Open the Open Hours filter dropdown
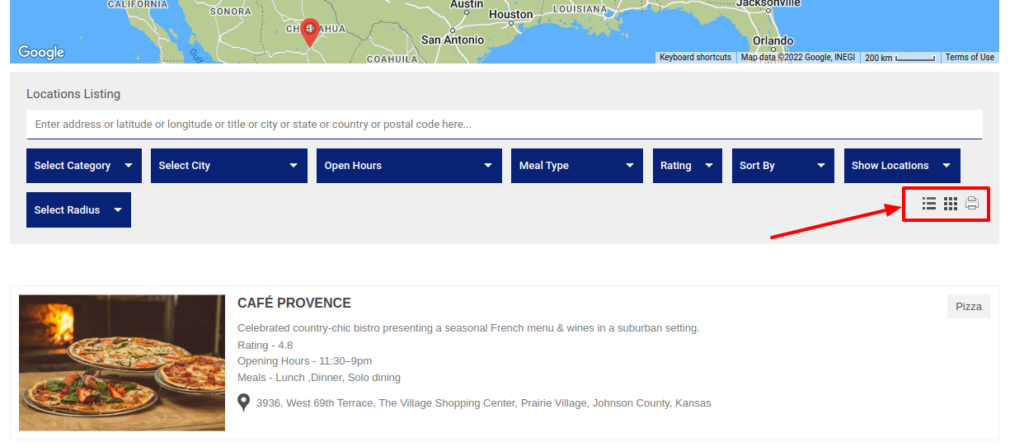 [408, 166]
